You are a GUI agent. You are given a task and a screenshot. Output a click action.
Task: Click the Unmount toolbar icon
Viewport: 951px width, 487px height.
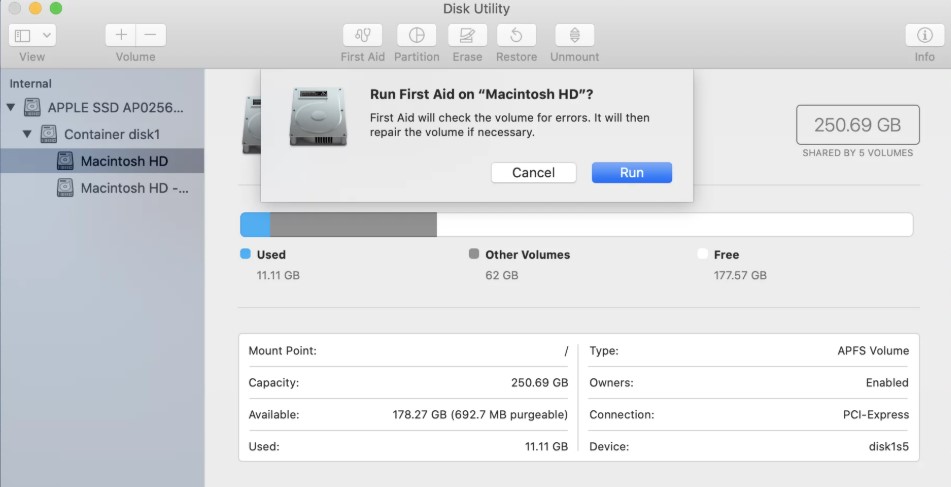(x=574, y=35)
